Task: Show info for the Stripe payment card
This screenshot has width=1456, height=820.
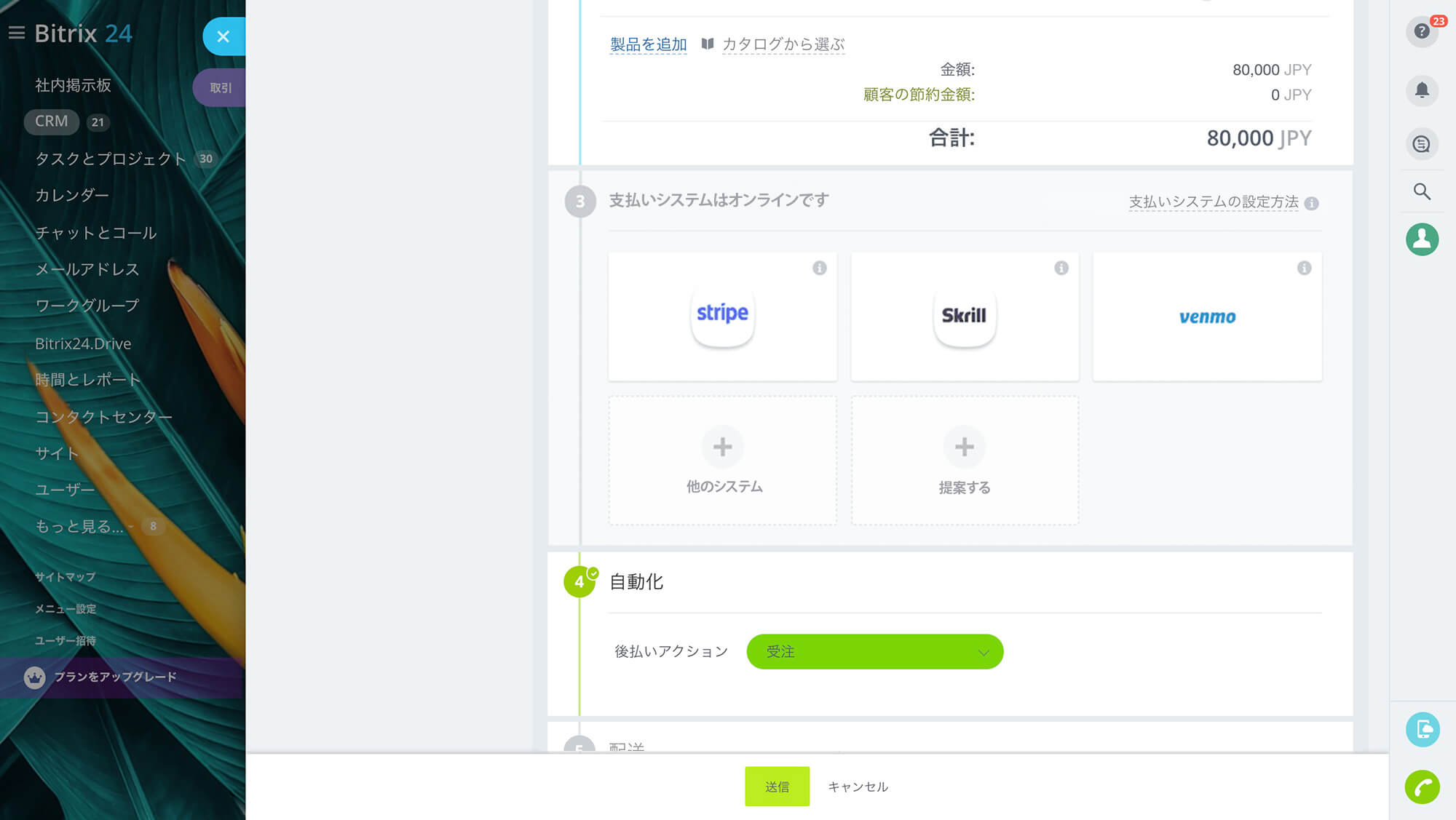Action: (819, 268)
